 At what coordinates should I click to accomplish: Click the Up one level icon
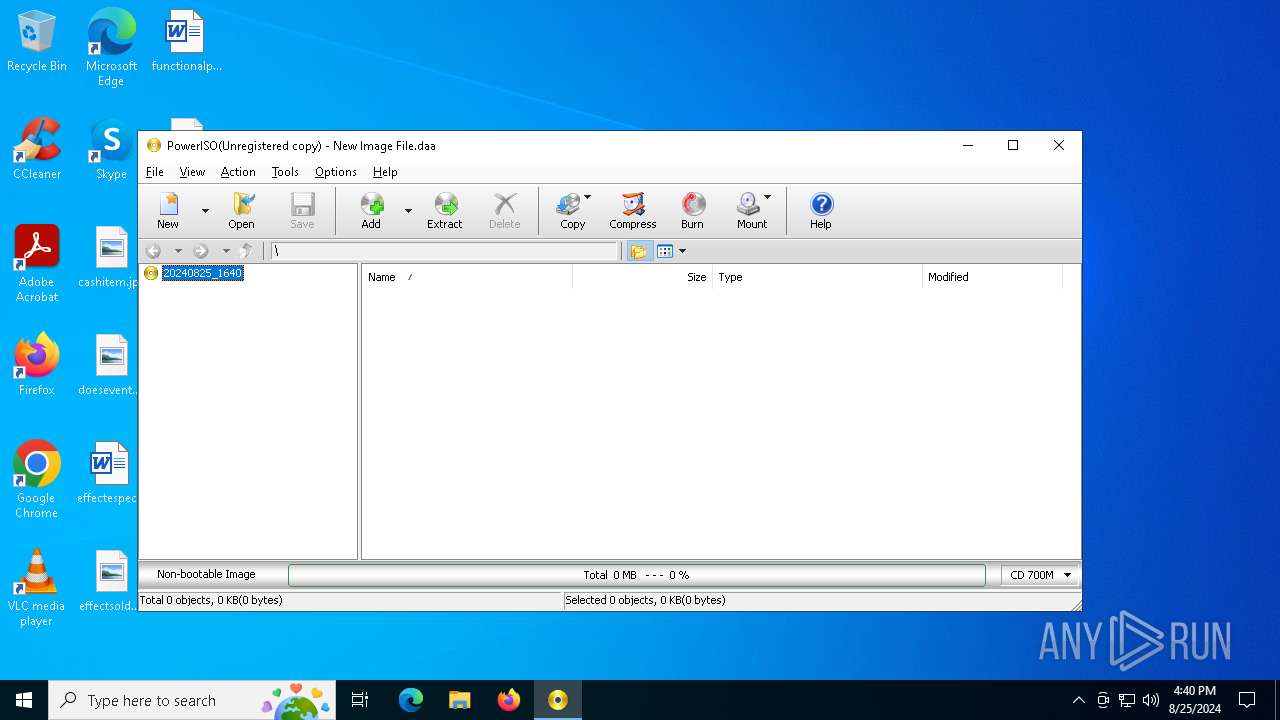(x=247, y=251)
